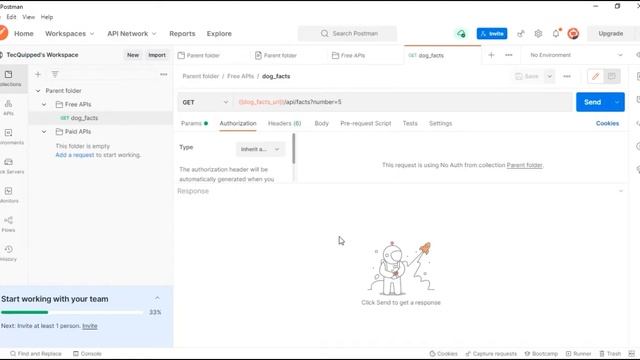640x360 pixels.
Task: Open the Edit menu
Action: coord(11,17)
